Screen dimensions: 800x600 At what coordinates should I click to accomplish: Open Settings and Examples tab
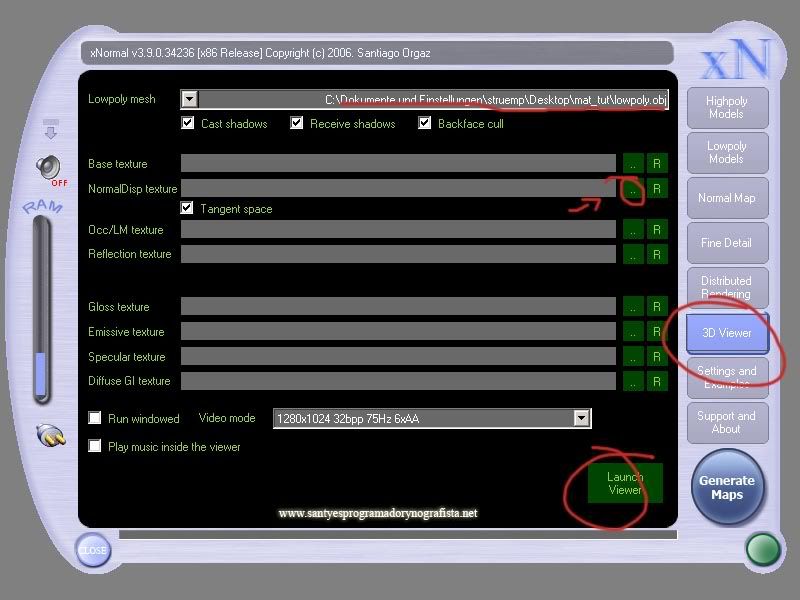pyautogui.click(x=727, y=378)
